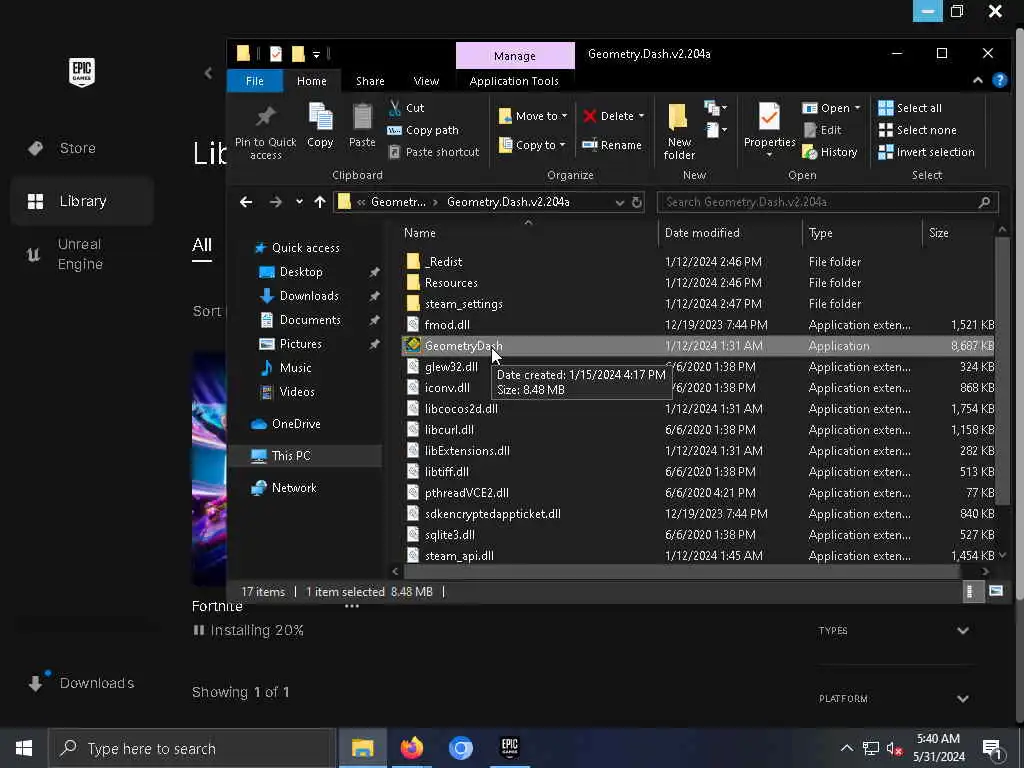
Task: Collapse the ribbon with the chevron
Action: click(978, 80)
